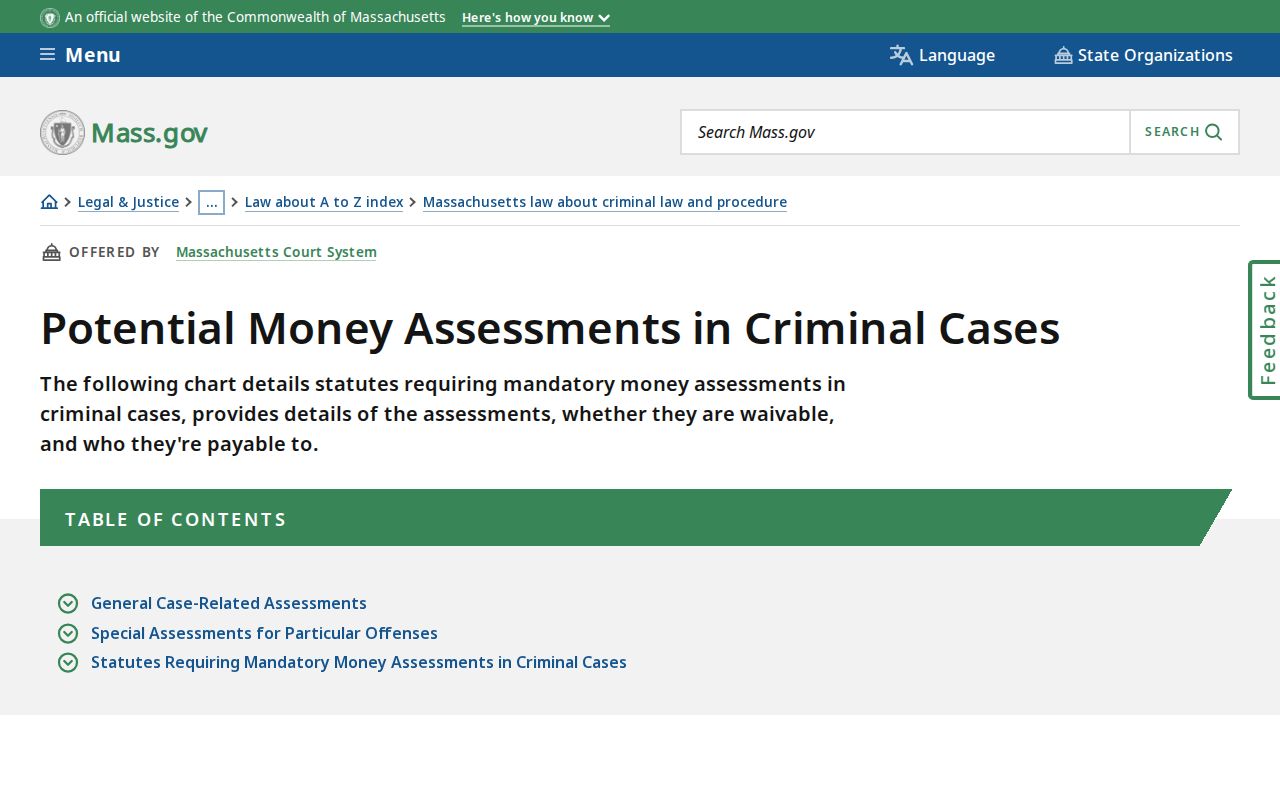Click the official website of the Commonwealth text
The height and width of the screenshot is (800, 1280).
[x=255, y=17]
